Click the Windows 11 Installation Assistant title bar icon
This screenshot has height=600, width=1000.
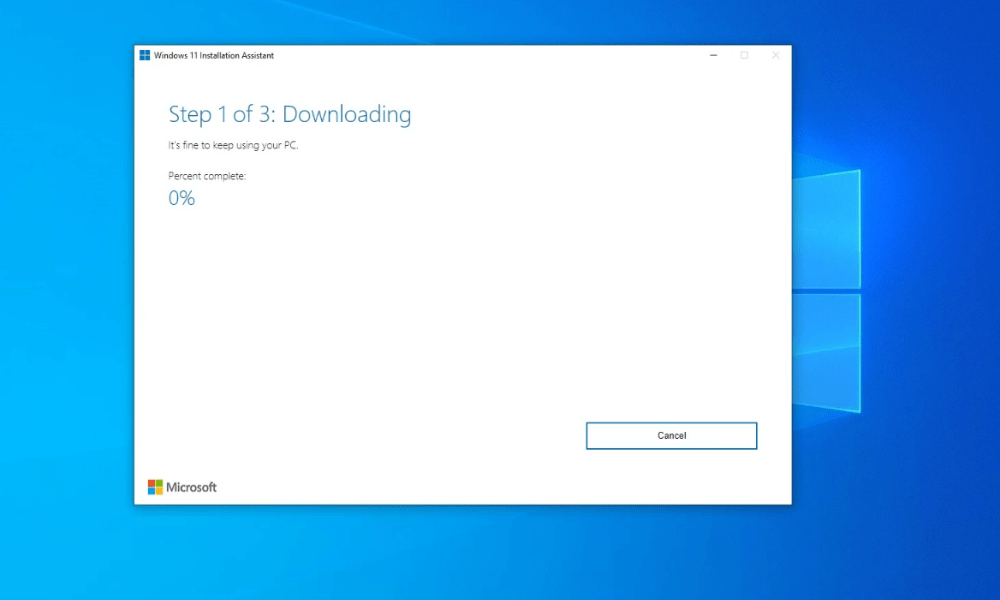pos(143,55)
